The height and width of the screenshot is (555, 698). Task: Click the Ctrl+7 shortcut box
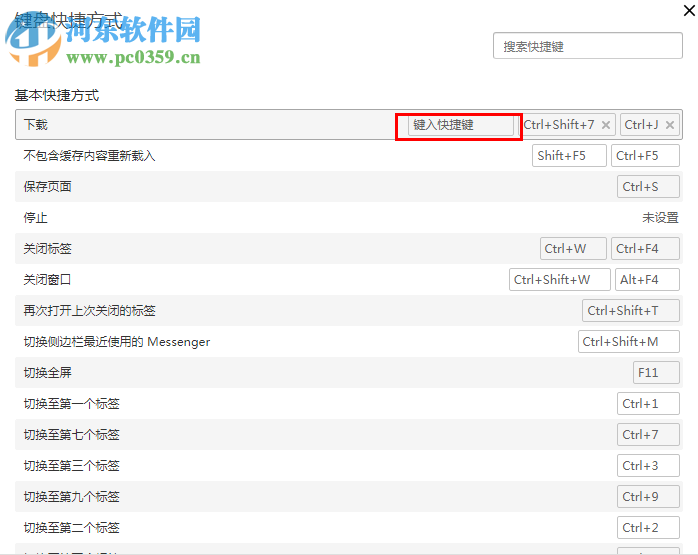648,434
